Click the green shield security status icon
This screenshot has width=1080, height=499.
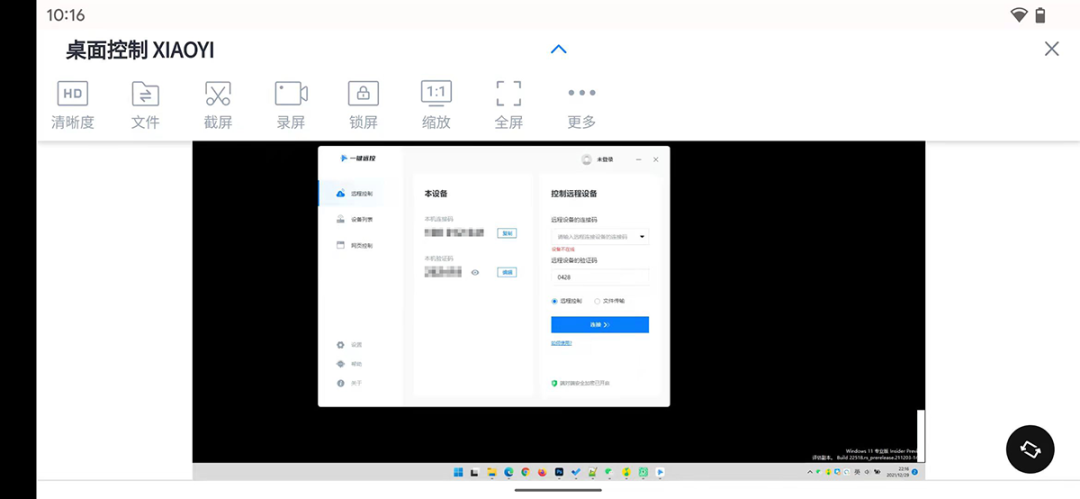pyautogui.click(x=554, y=383)
